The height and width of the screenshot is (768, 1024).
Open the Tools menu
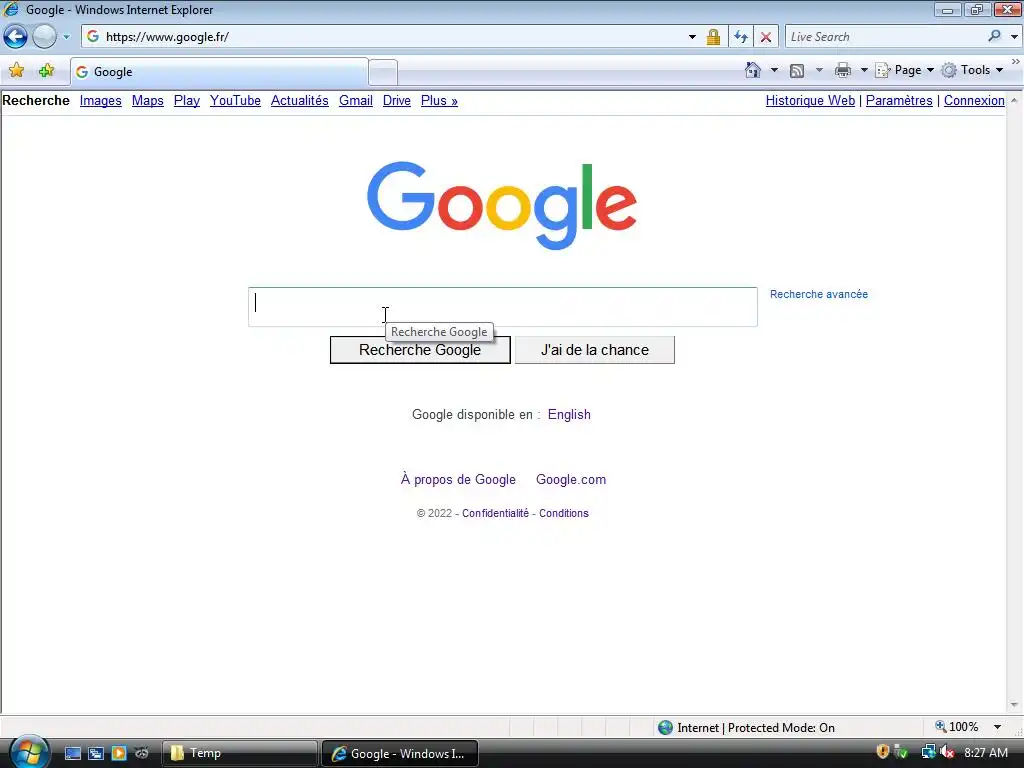click(x=972, y=70)
